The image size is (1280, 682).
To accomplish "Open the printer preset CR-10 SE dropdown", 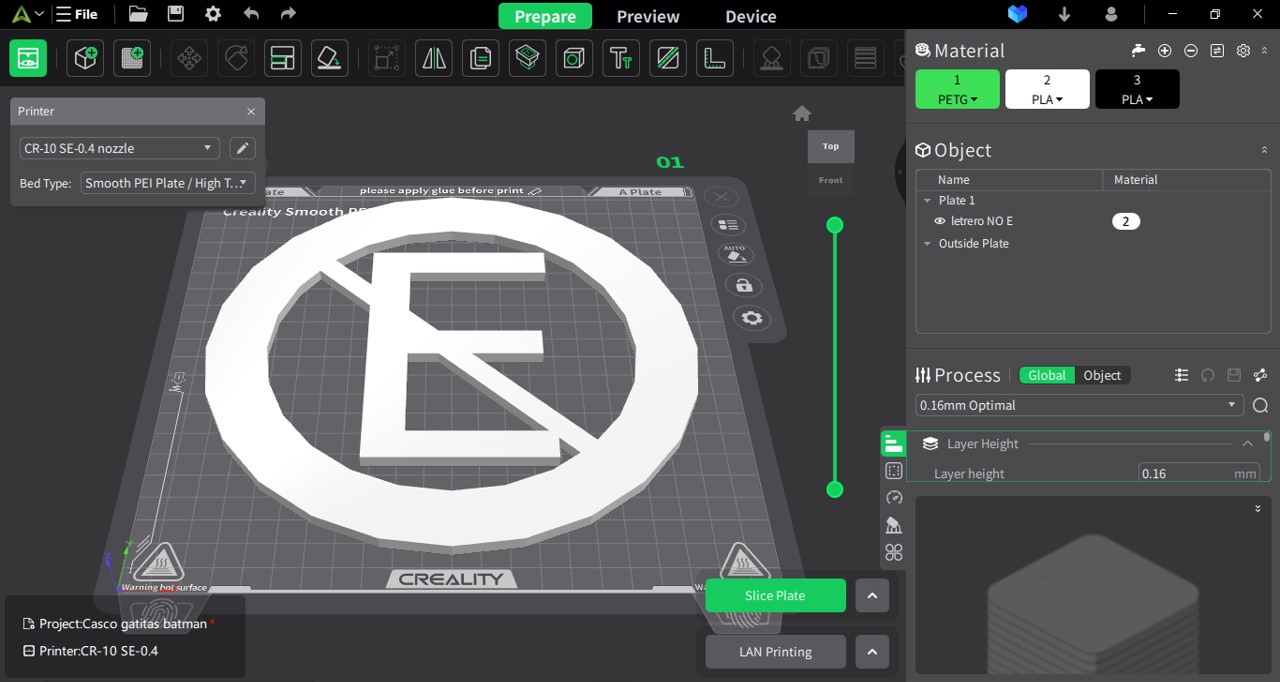I will click(120, 148).
